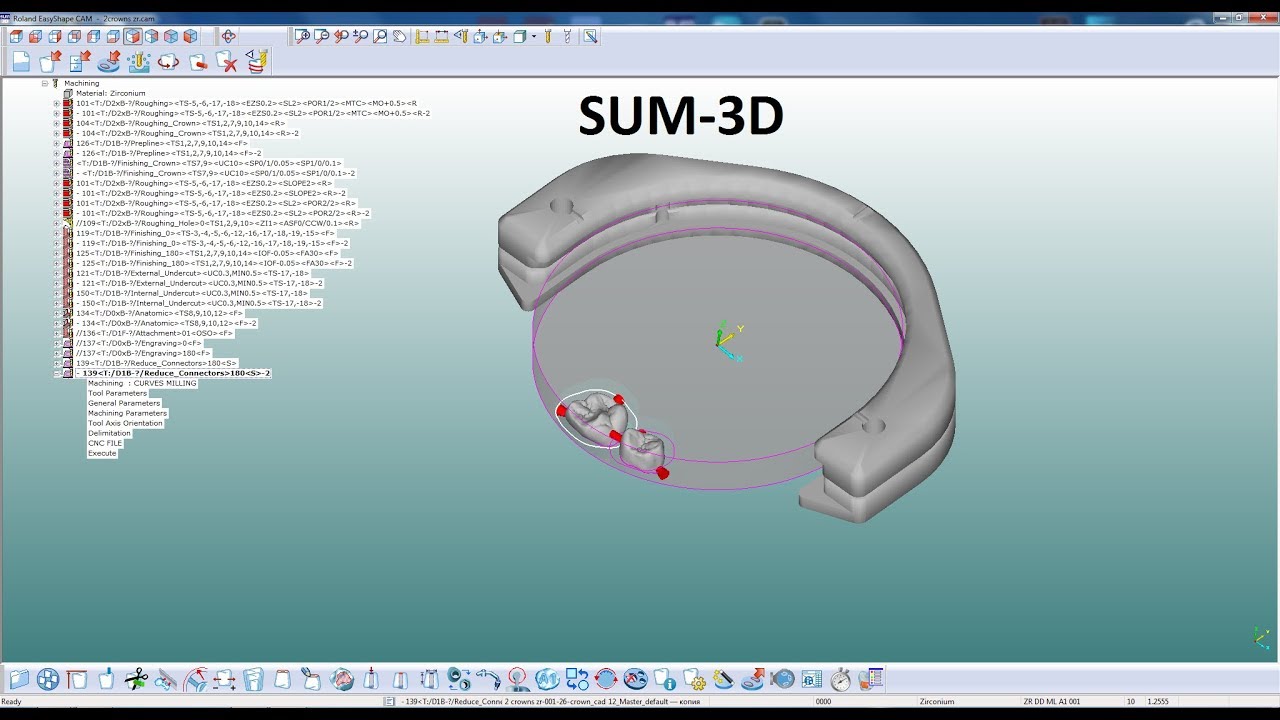Collapse the Machining root tree node
Viewport: 1280px width, 720px height.
coord(45,83)
